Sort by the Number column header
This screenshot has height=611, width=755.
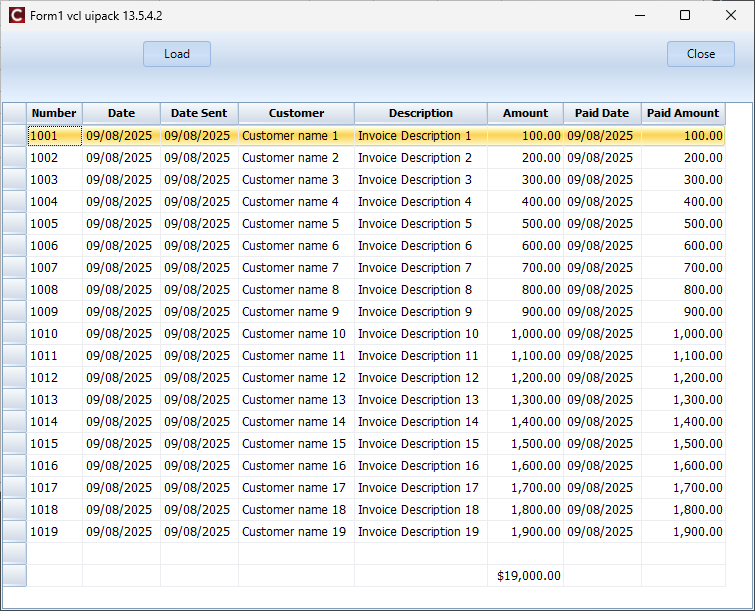pos(54,113)
